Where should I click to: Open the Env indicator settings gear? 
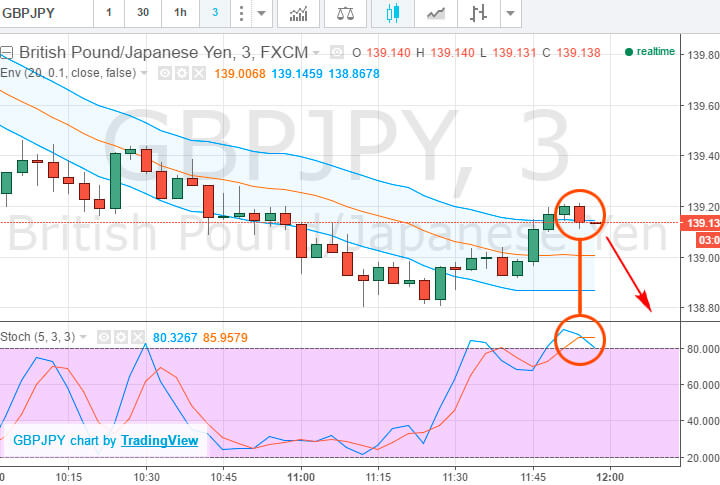(x=182, y=73)
